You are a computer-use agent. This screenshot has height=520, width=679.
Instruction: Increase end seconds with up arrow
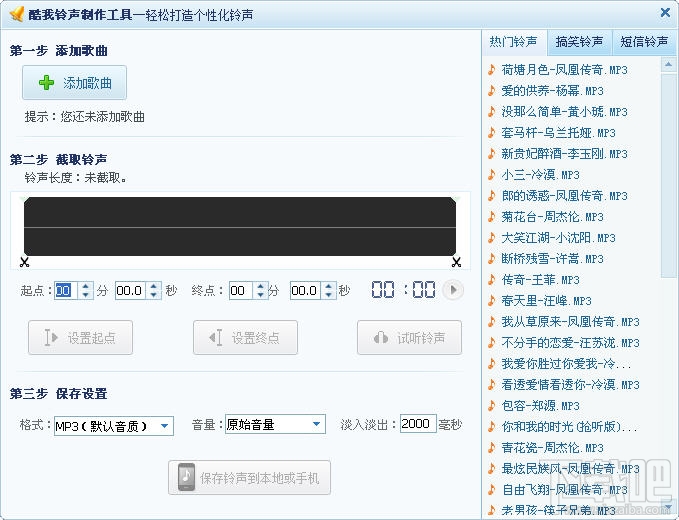click(x=329, y=286)
